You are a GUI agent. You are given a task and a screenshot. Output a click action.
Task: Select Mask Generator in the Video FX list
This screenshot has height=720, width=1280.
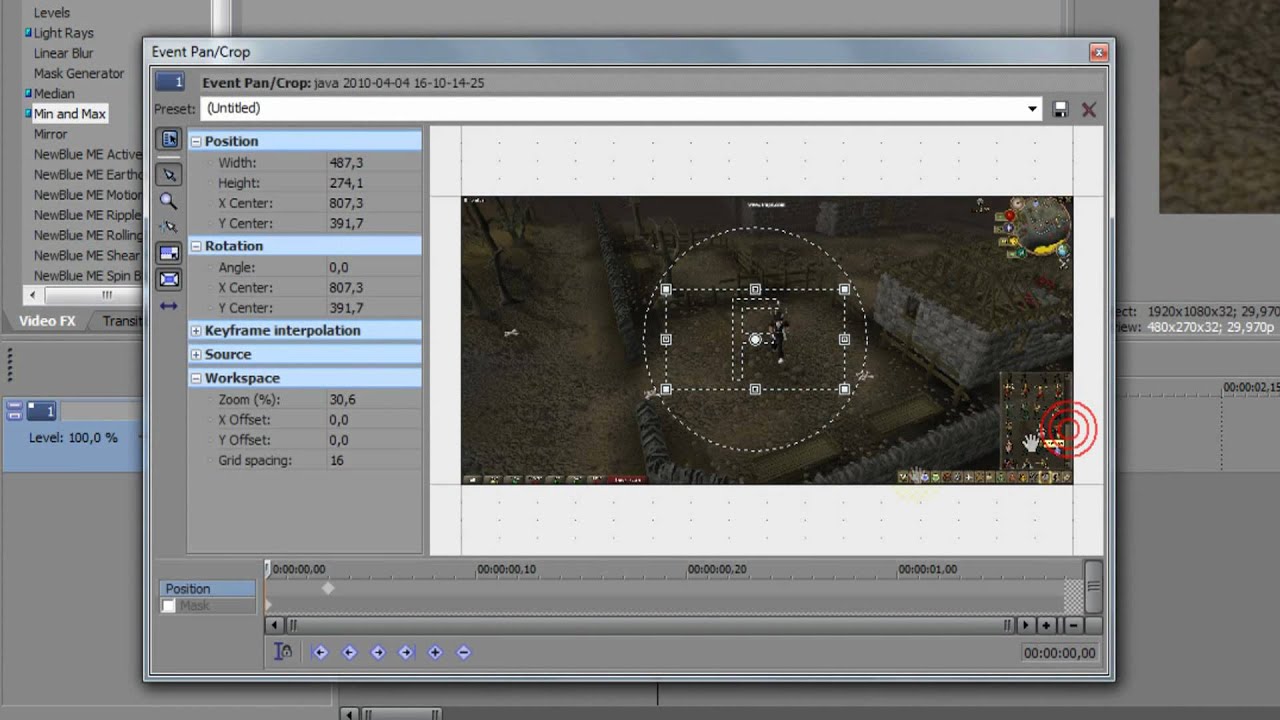pyautogui.click(x=79, y=73)
